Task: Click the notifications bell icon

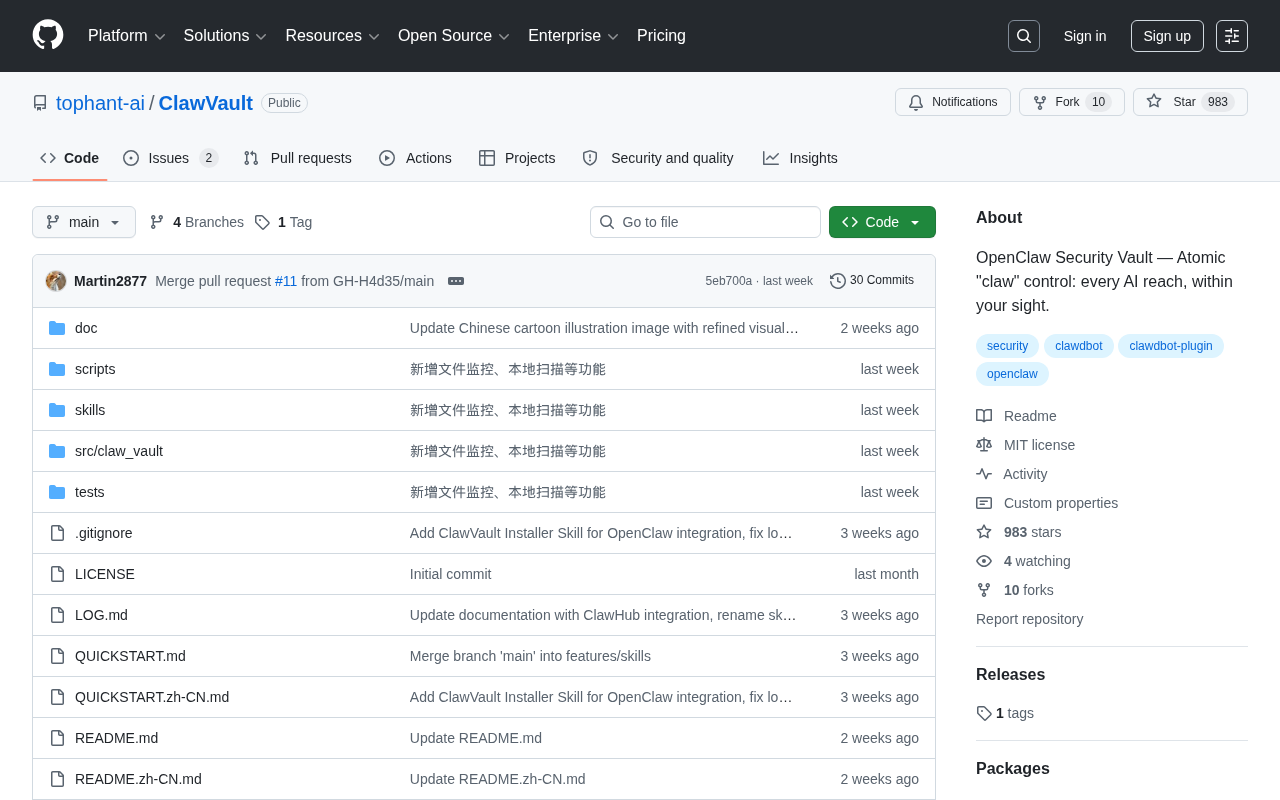Action: [915, 102]
